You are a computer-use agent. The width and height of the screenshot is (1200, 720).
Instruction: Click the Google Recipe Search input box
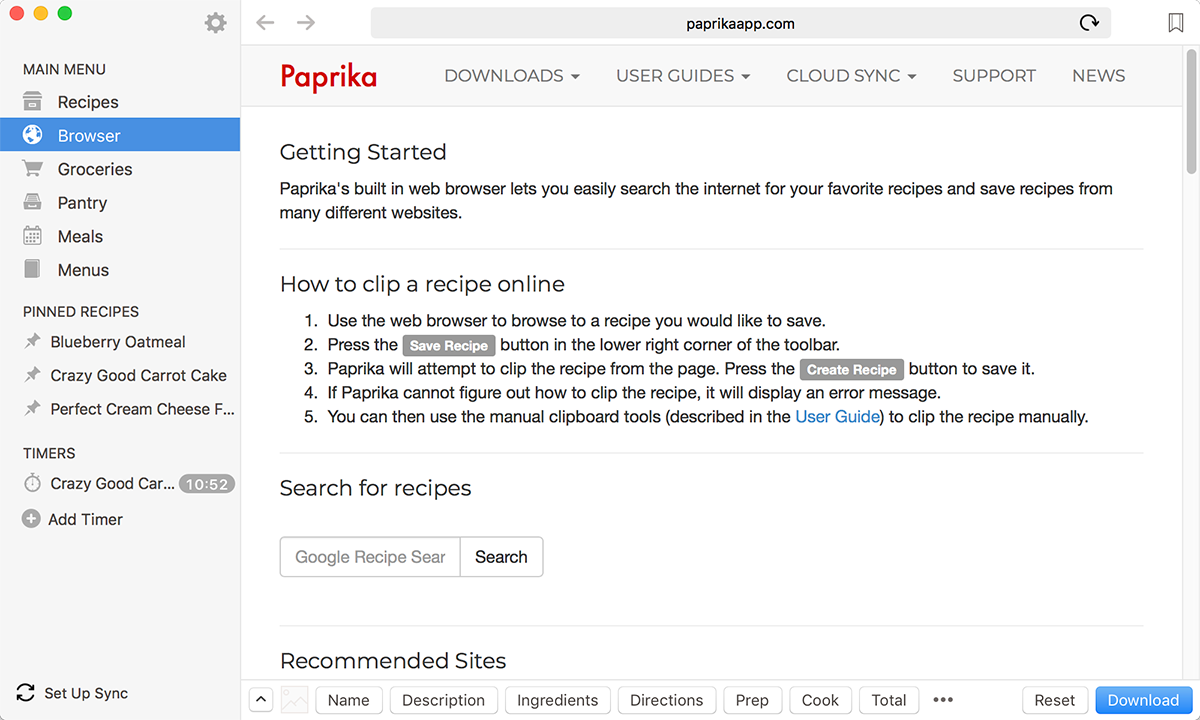(369, 557)
